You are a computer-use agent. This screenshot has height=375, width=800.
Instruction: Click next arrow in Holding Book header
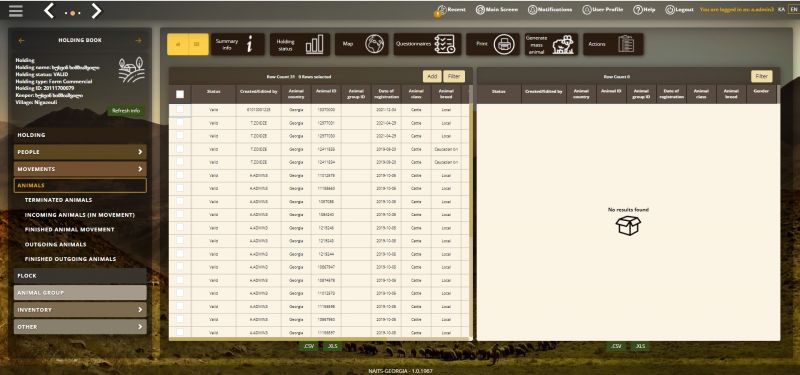click(138, 40)
